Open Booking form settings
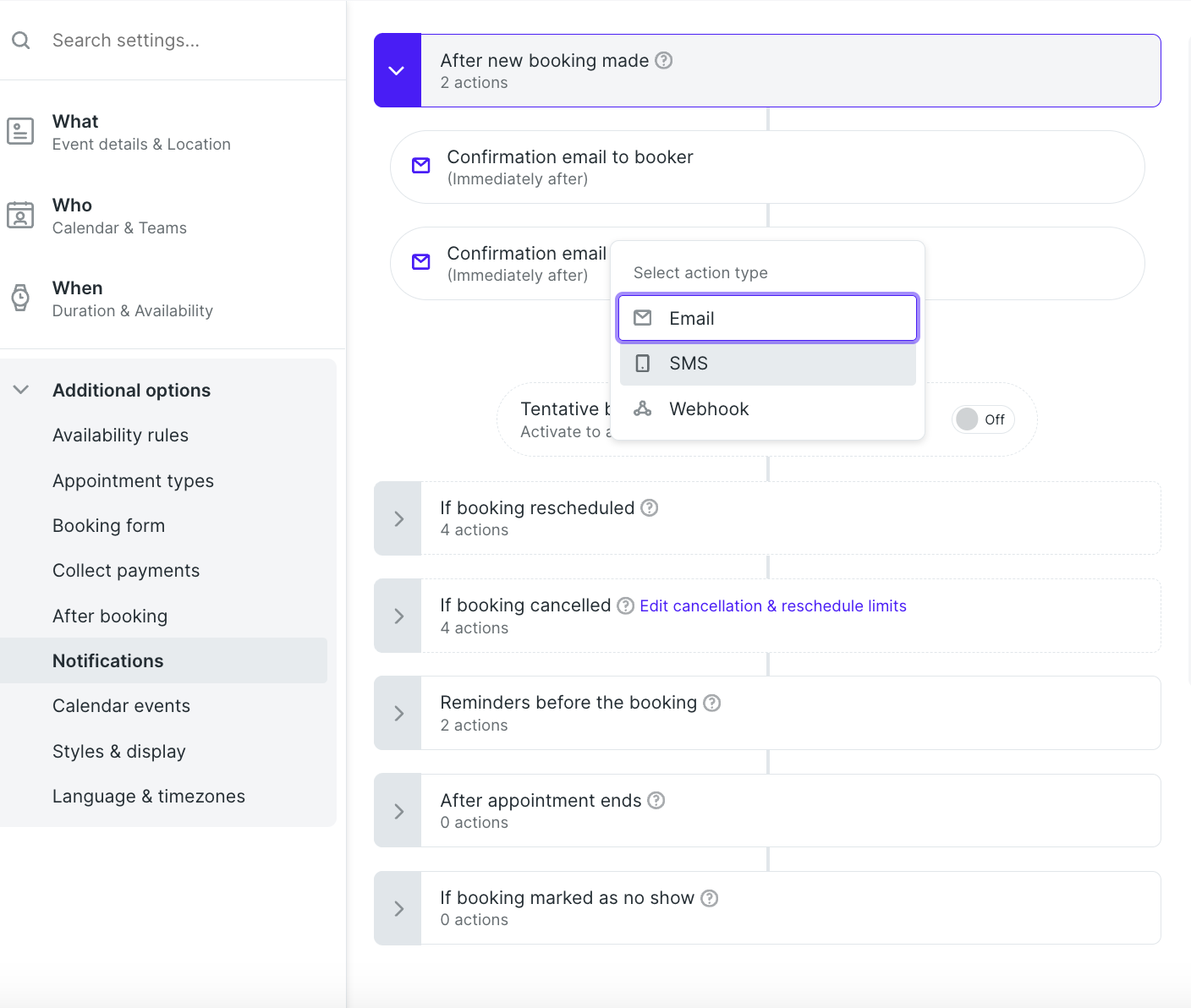Screen dimensions: 1191x1008 [x=108, y=526]
